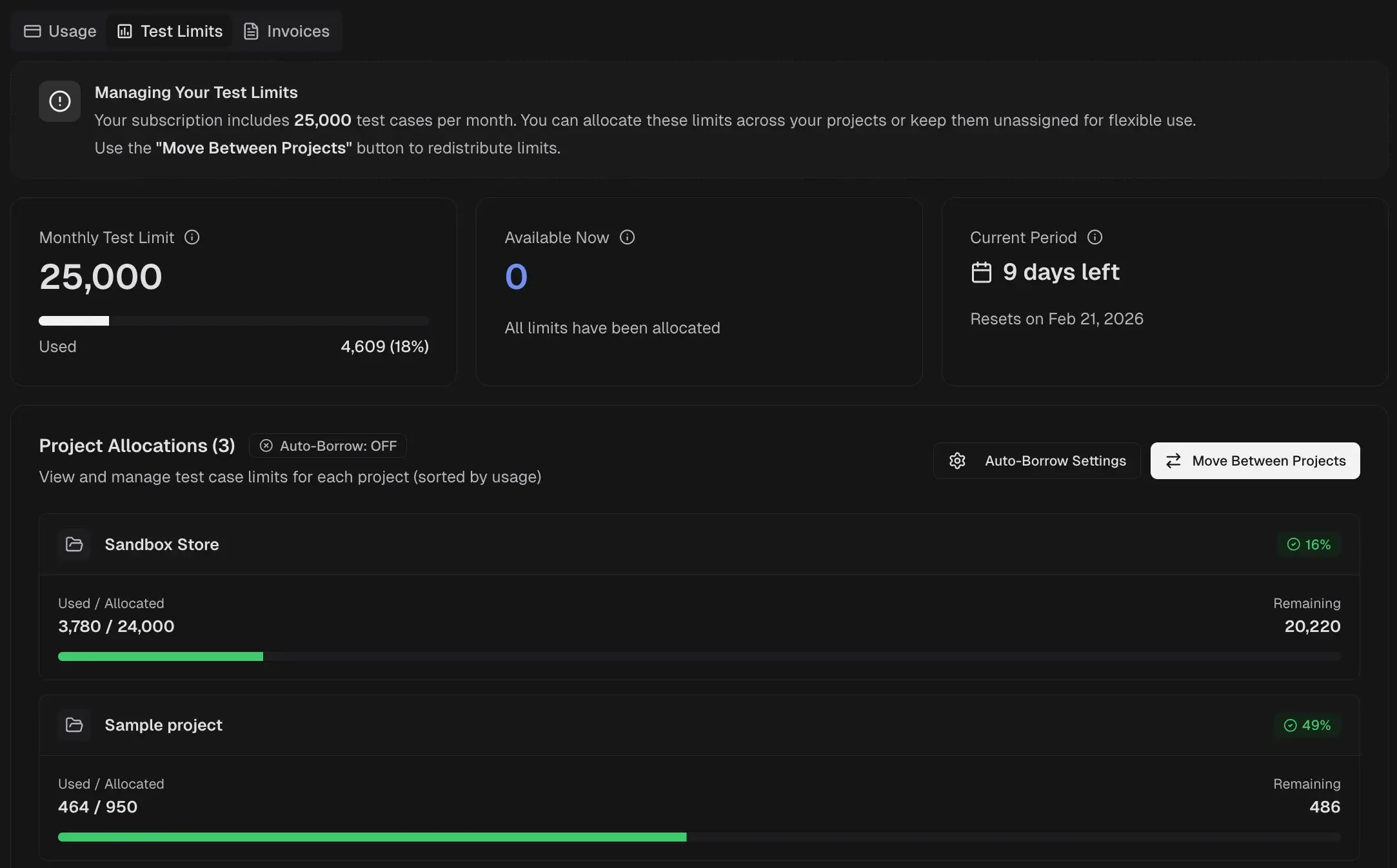This screenshot has width=1397, height=868.
Task: Toggle the Auto-Borrow: OFF badge
Action: [328, 445]
